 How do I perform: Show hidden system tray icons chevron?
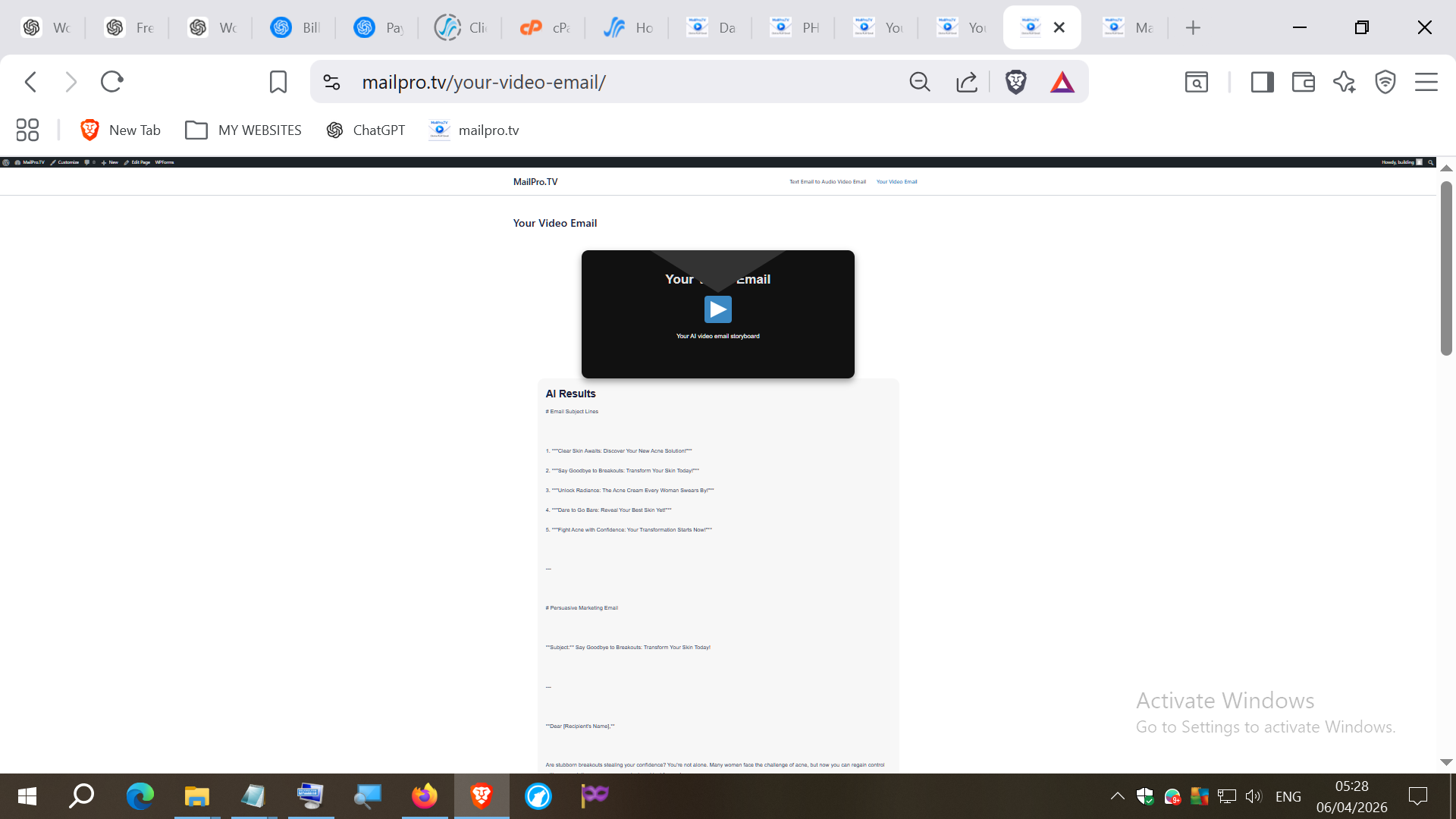(x=1117, y=796)
